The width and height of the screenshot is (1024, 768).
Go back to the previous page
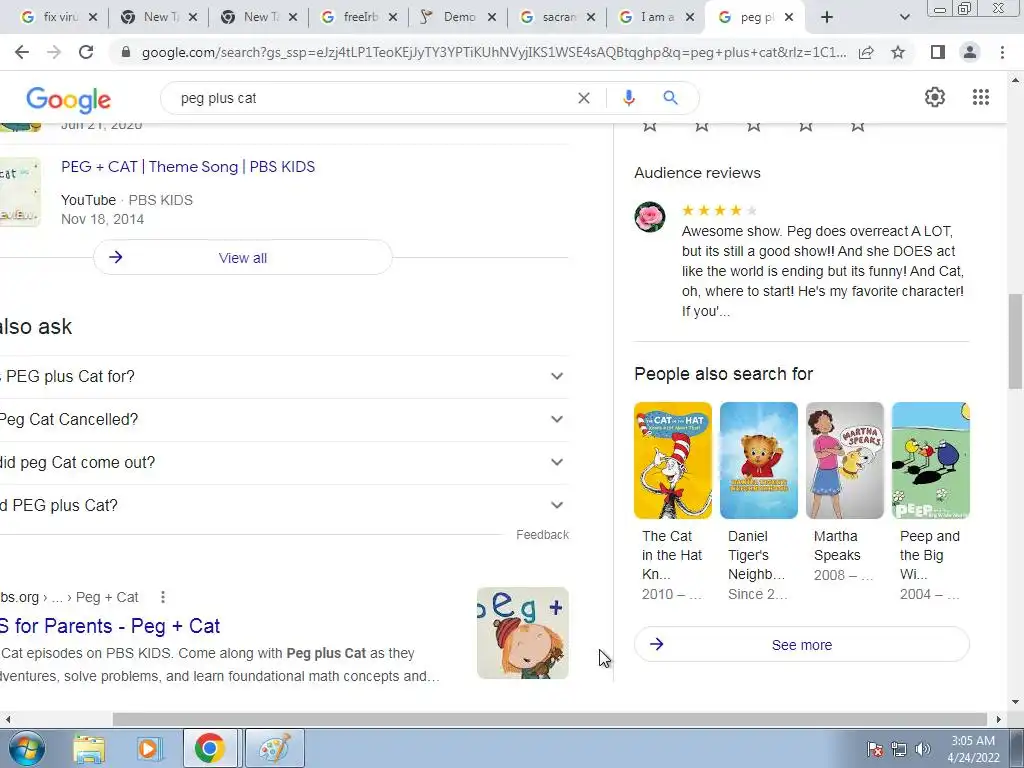pyautogui.click(x=22, y=52)
